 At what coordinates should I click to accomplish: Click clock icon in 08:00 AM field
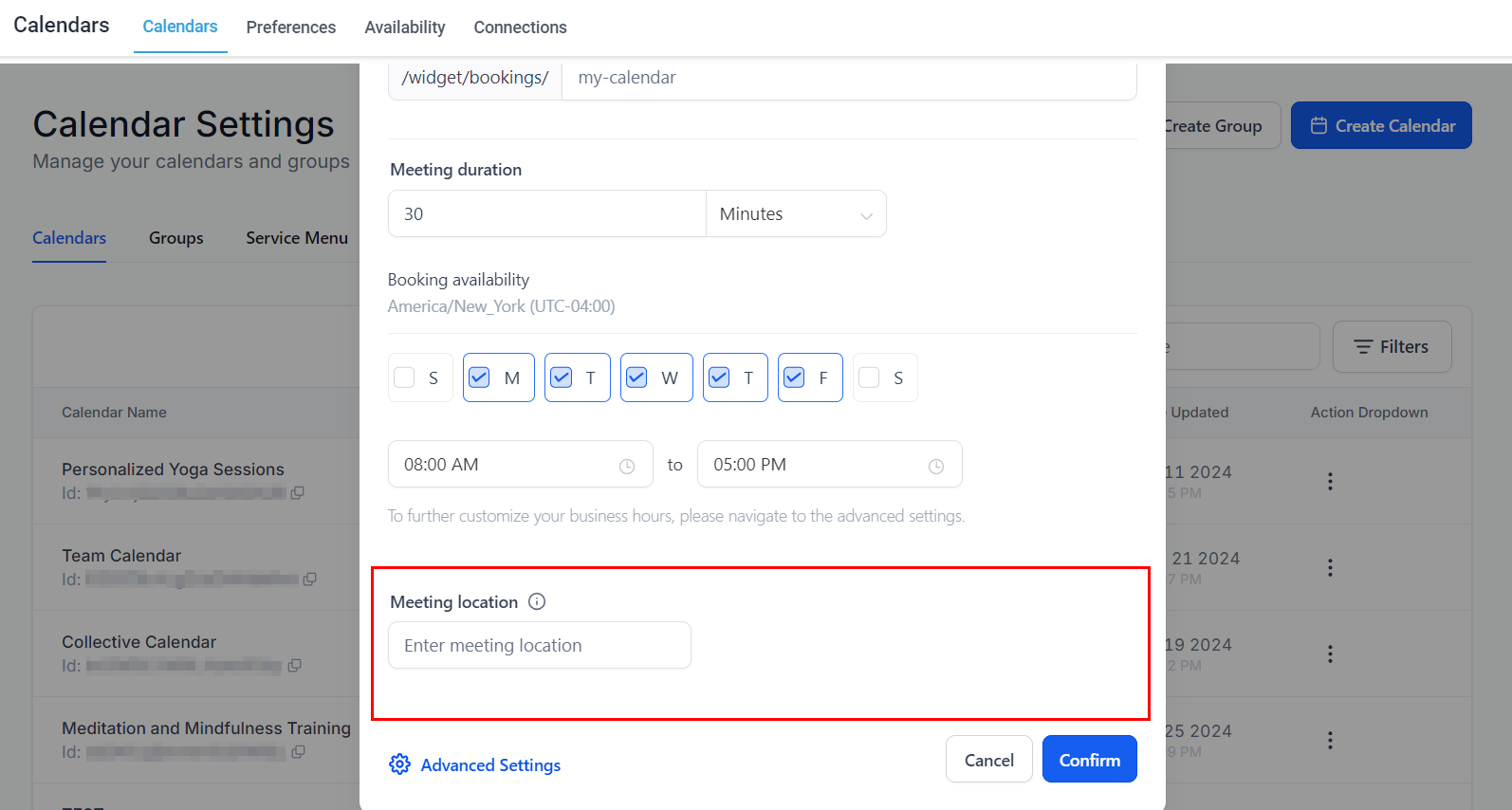627,466
